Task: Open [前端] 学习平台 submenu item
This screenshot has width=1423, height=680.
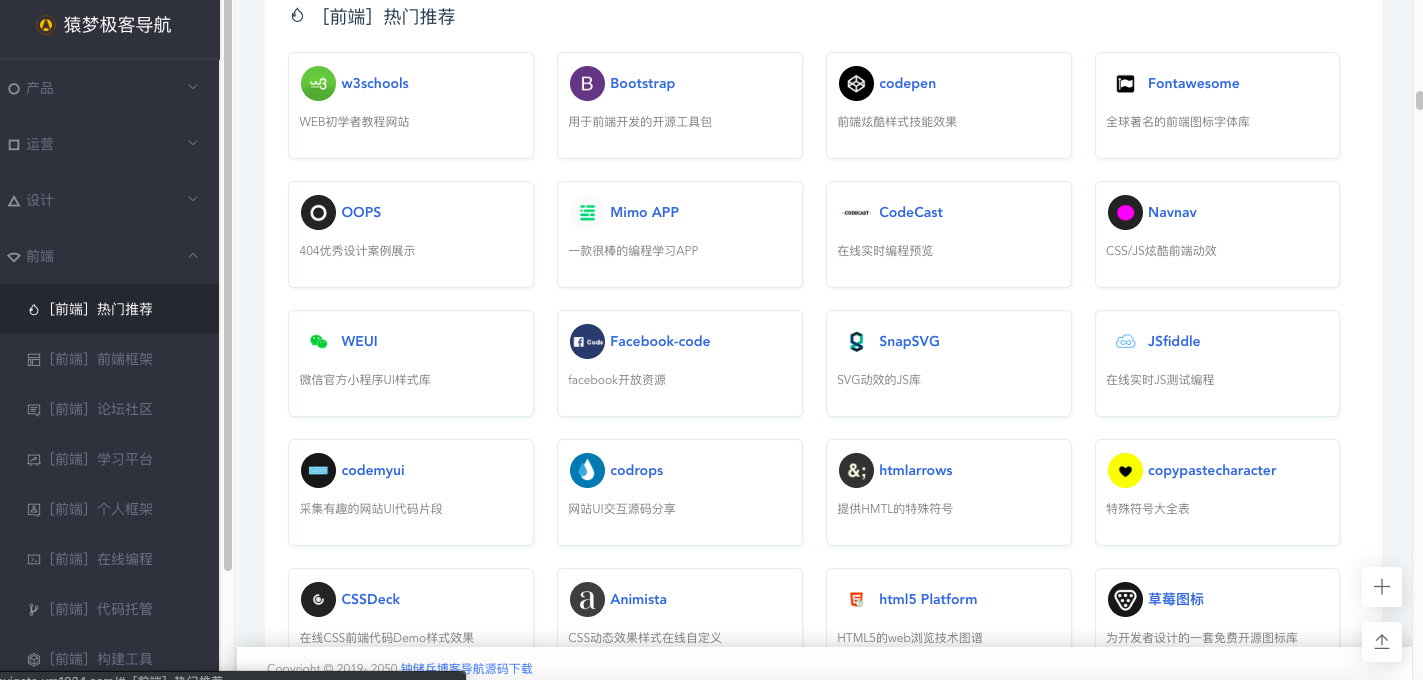Action: click(x=110, y=459)
